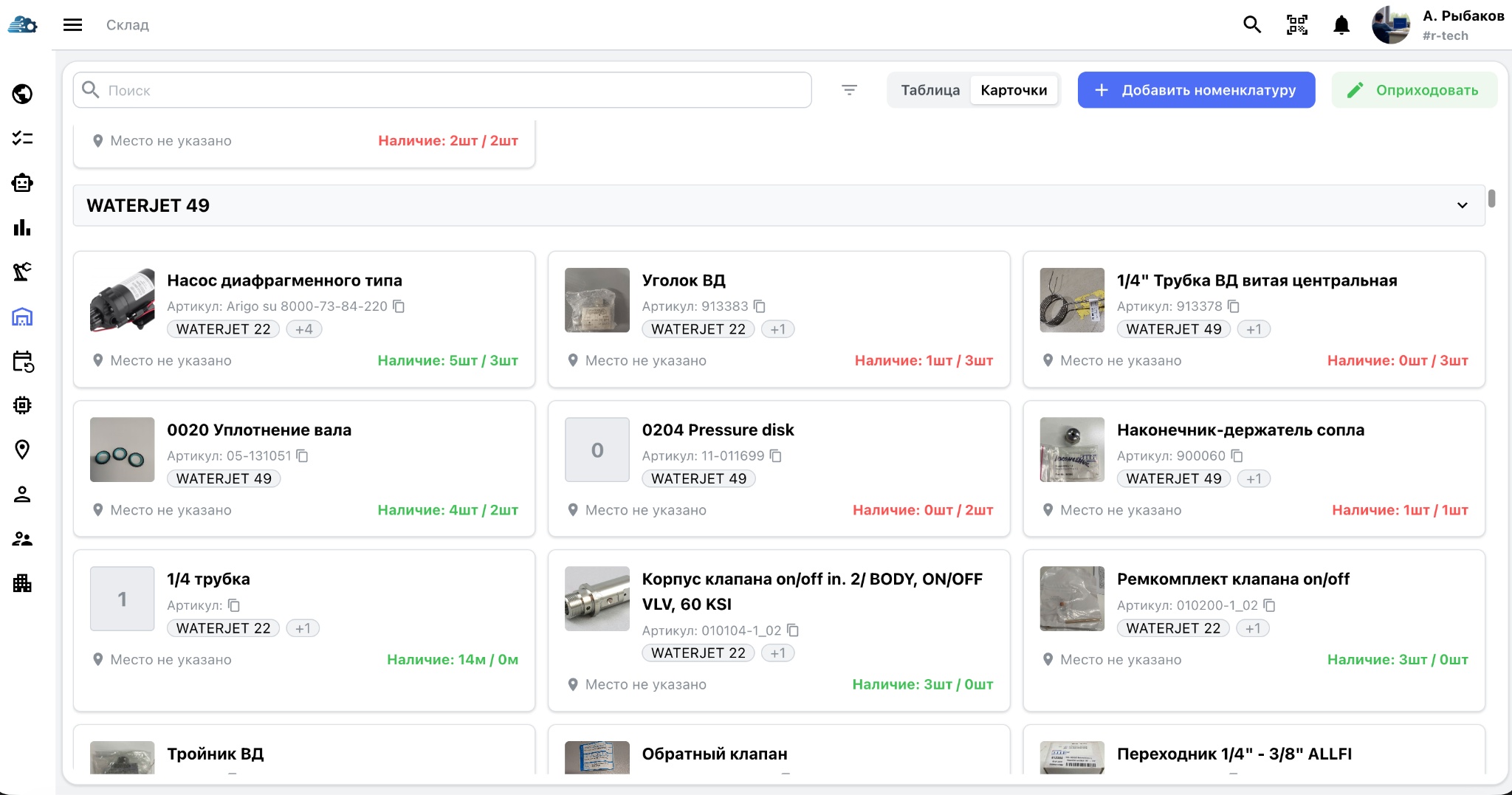Click the cloud-gear app logo
The width and height of the screenshot is (1512, 795).
(x=22, y=25)
